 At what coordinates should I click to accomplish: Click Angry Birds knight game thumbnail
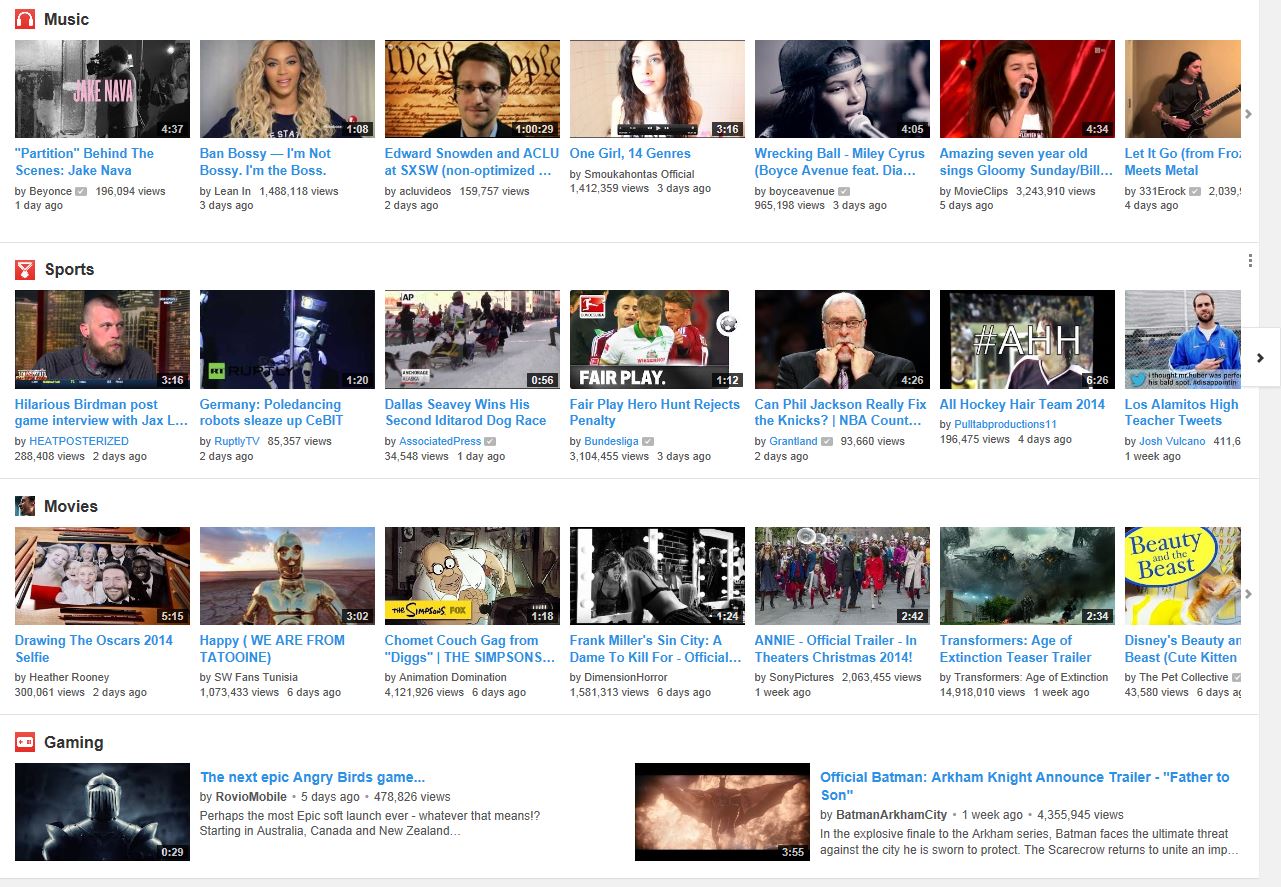point(102,812)
